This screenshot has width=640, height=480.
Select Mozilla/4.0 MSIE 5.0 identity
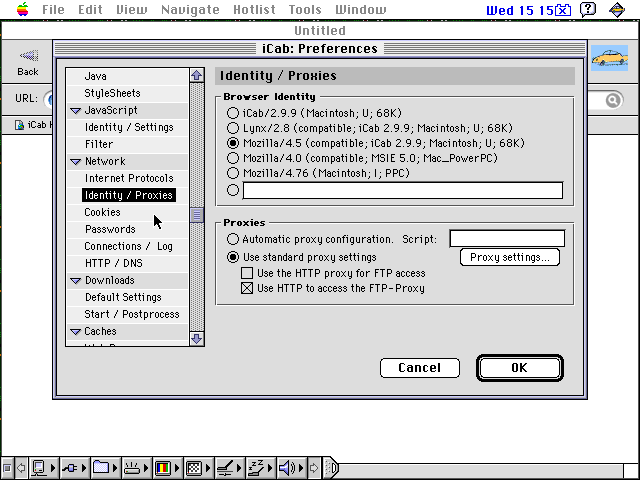click(x=233, y=158)
